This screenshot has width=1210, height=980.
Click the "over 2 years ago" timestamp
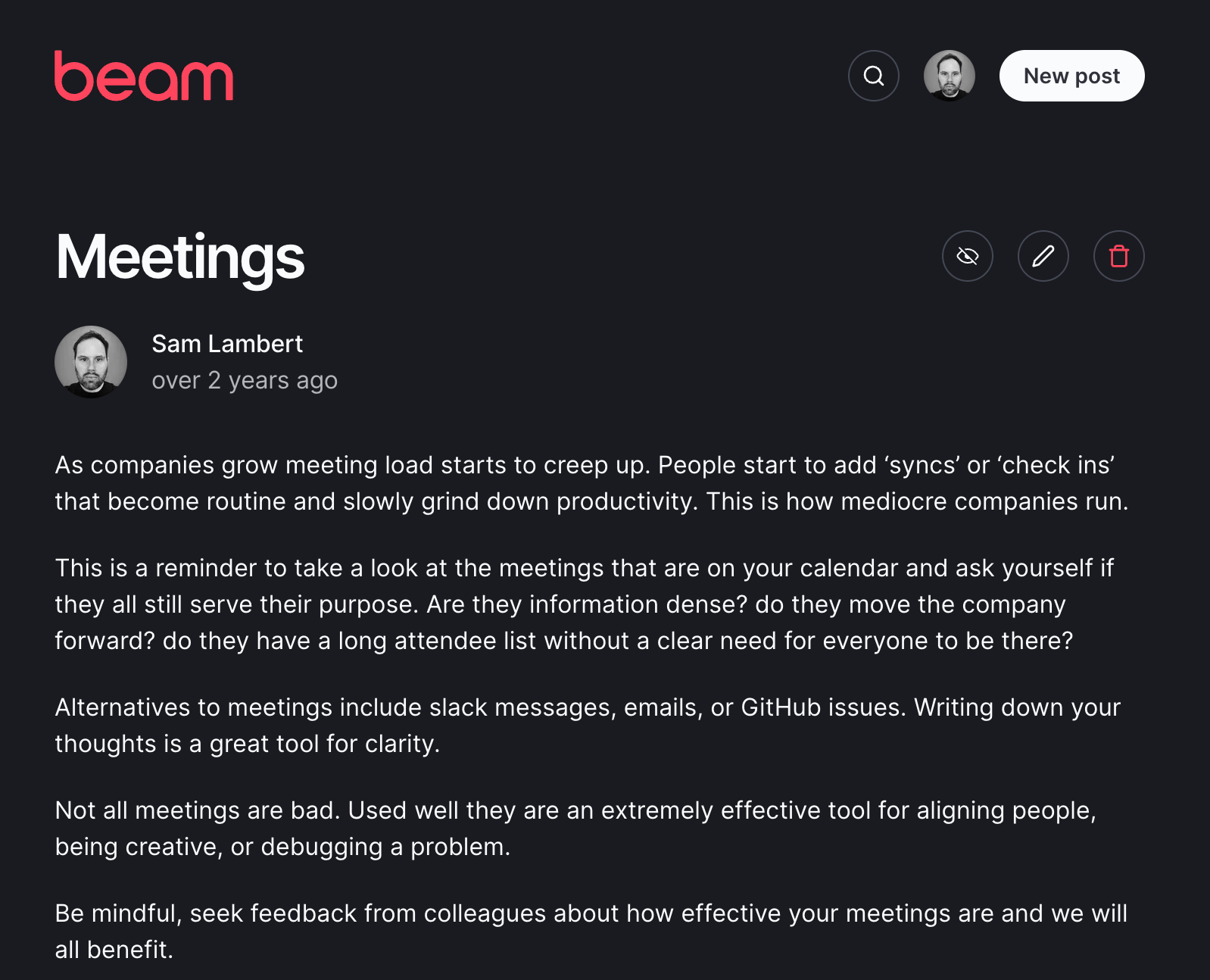[245, 380]
